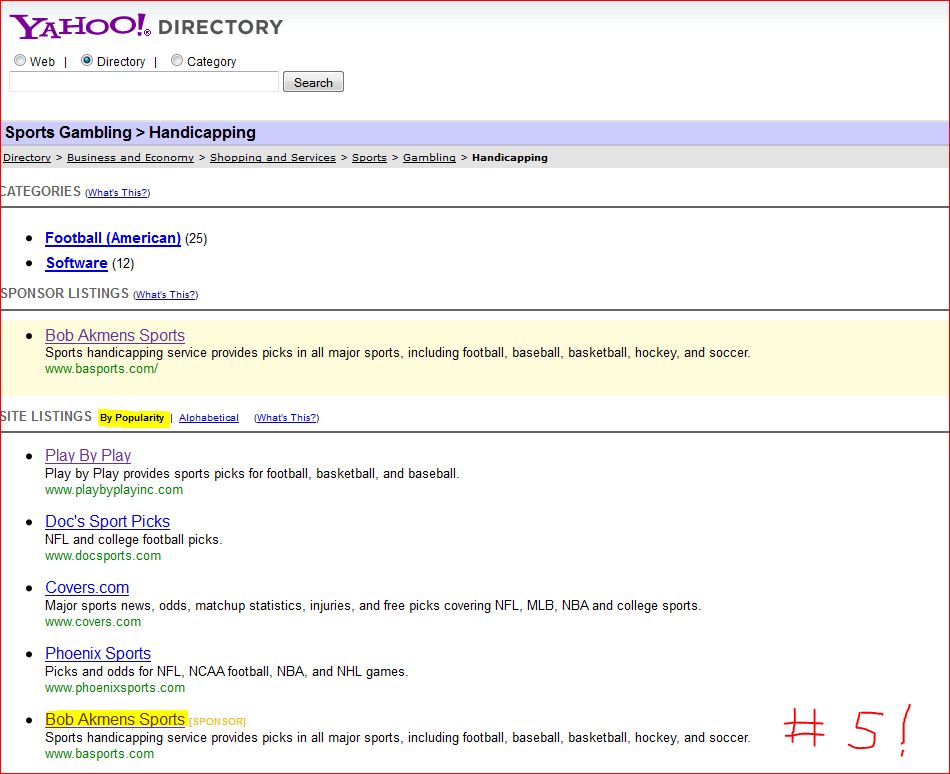Click the www.basports.com URL in site listings

point(99,754)
